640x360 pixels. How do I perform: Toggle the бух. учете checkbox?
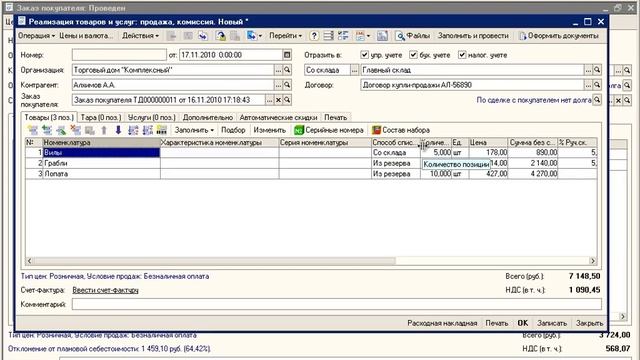(x=413, y=55)
